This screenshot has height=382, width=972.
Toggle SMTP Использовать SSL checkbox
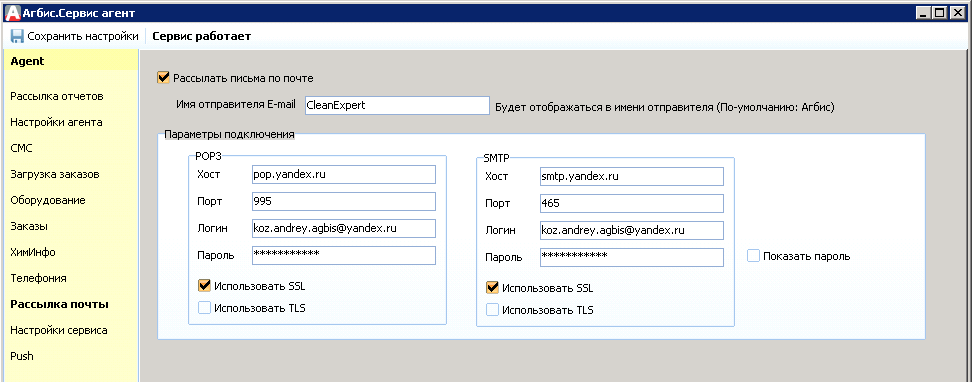click(493, 288)
